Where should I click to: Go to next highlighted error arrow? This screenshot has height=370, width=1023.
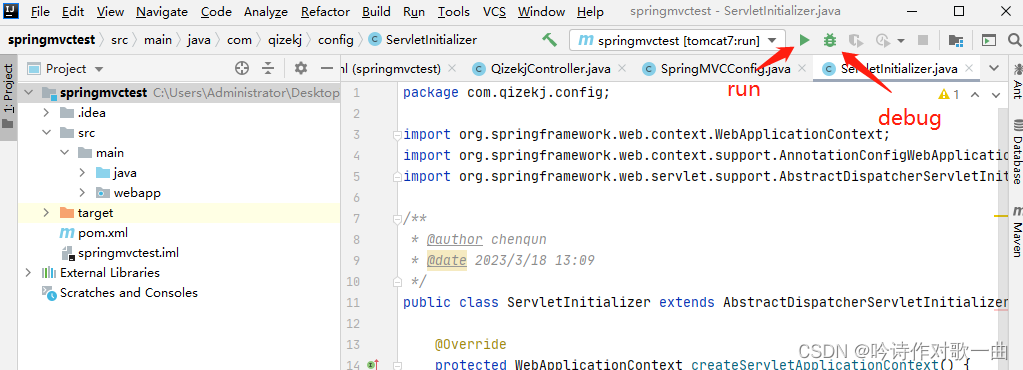(996, 95)
